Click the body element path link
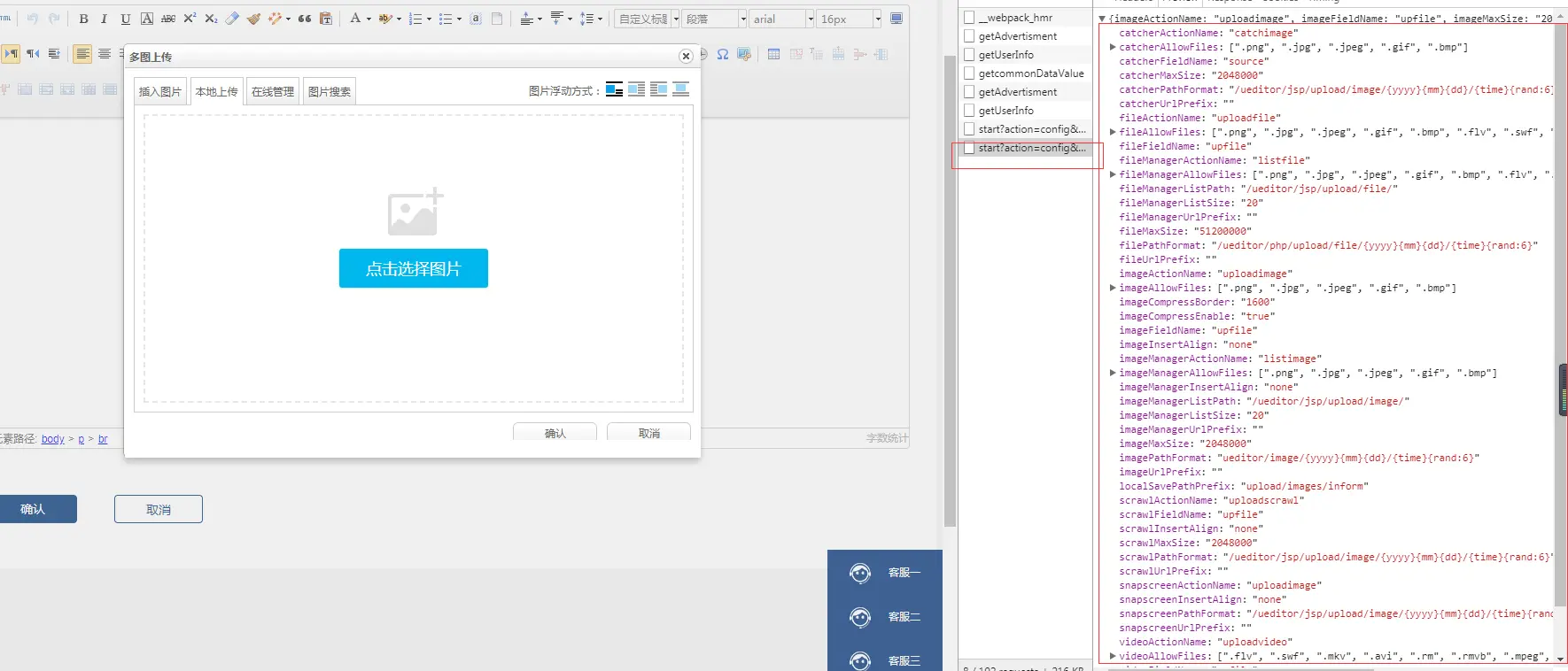The width and height of the screenshot is (1568, 671). [53, 439]
